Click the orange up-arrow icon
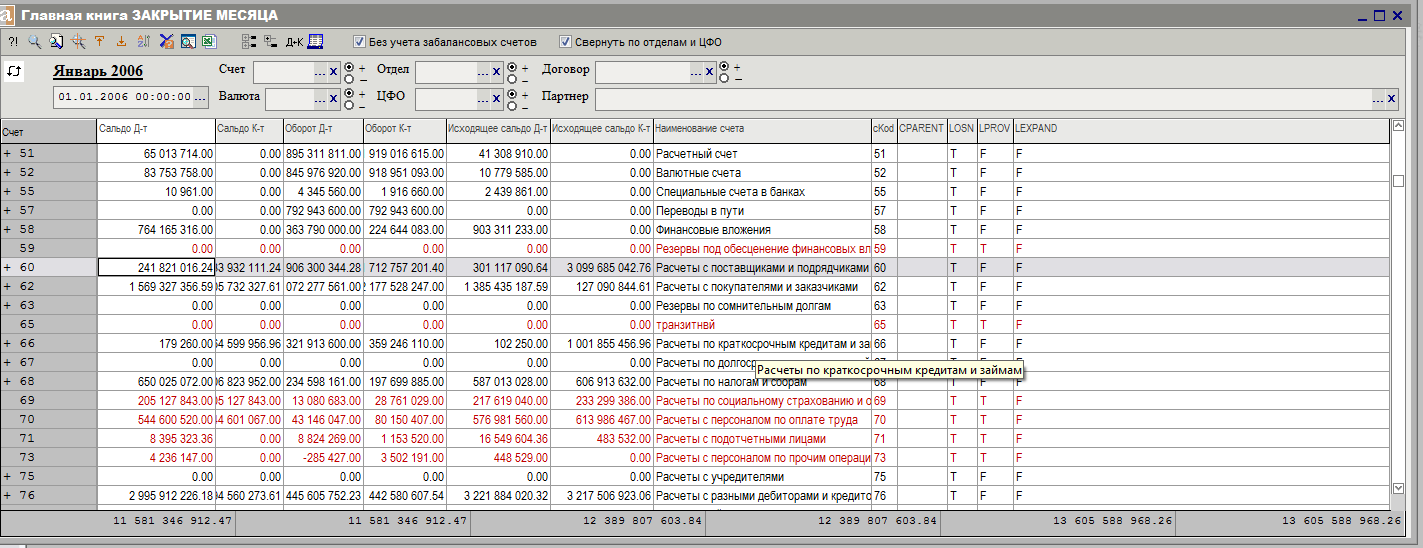 [x=100, y=42]
